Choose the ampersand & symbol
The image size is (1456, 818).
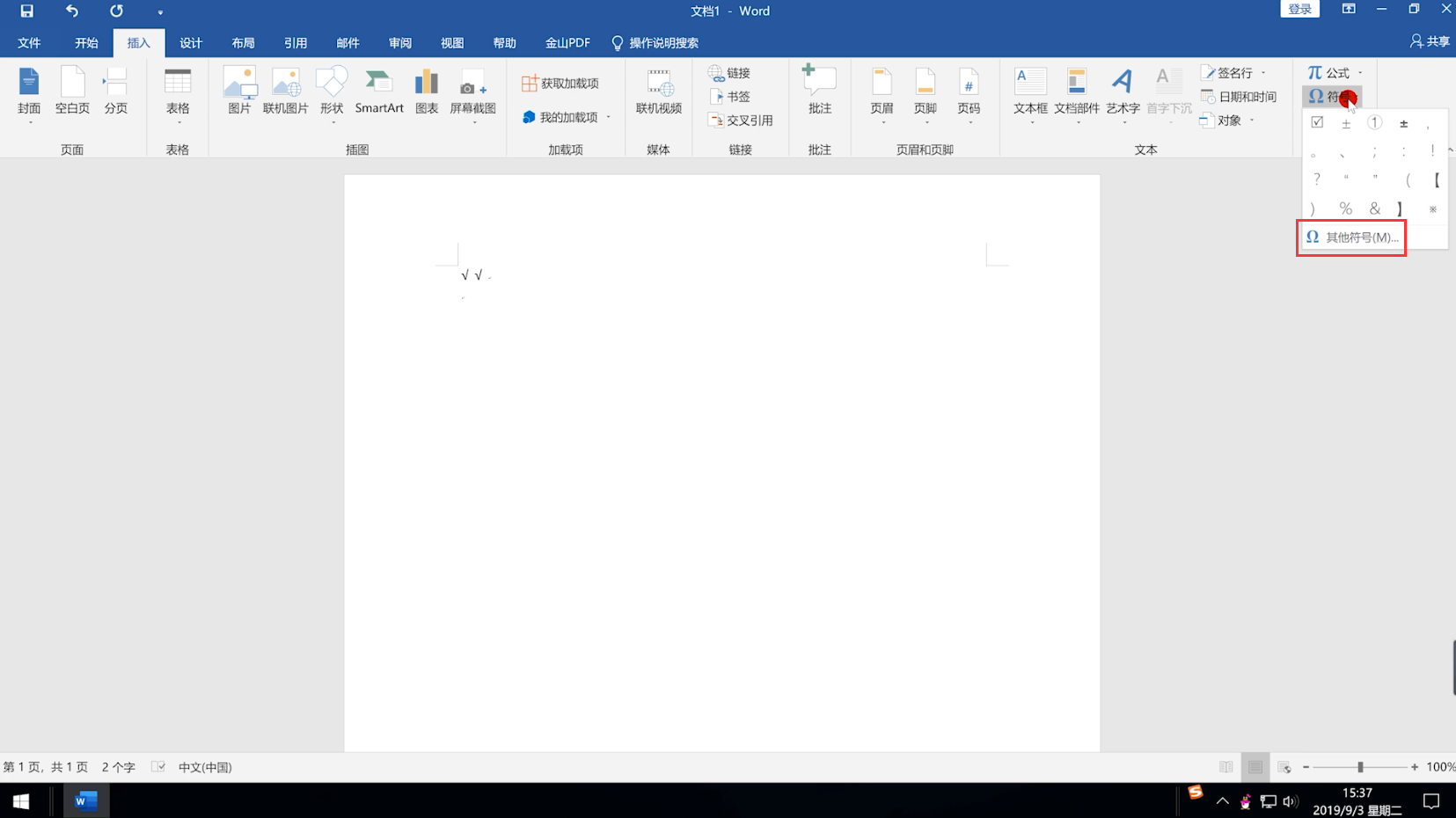(x=1374, y=208)
